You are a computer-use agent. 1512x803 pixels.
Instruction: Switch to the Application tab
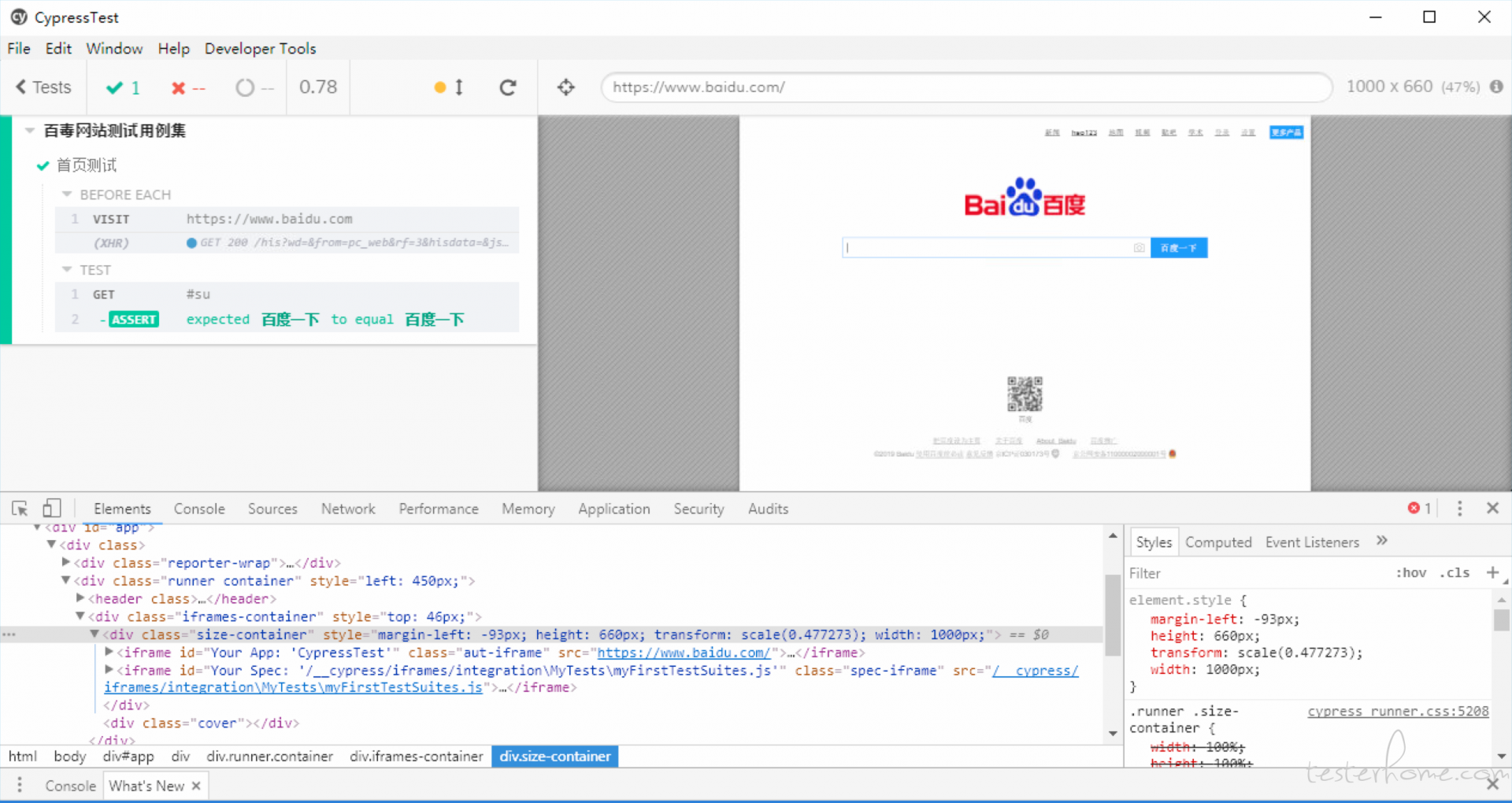[614, 509]
